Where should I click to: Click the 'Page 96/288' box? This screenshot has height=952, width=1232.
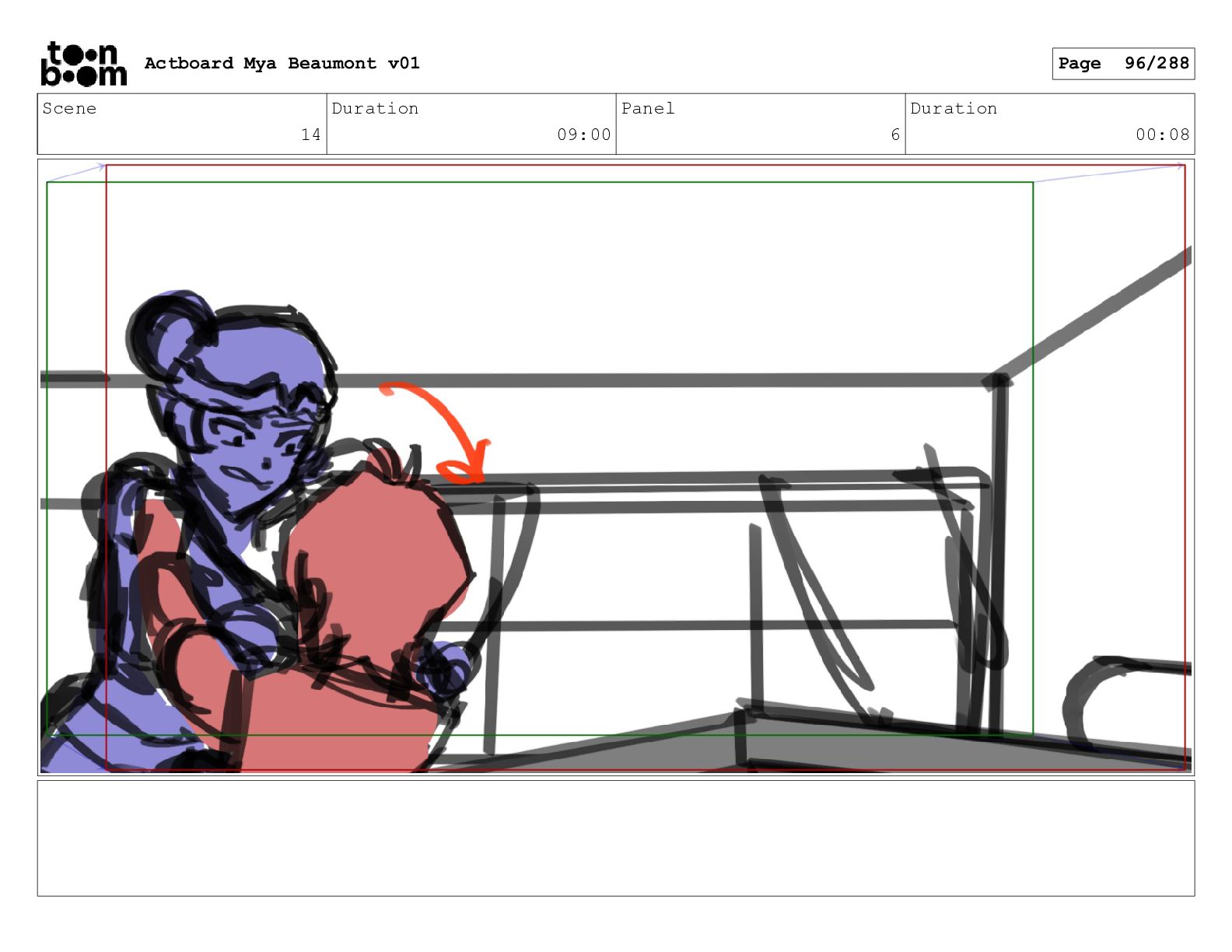[1123, 64]
